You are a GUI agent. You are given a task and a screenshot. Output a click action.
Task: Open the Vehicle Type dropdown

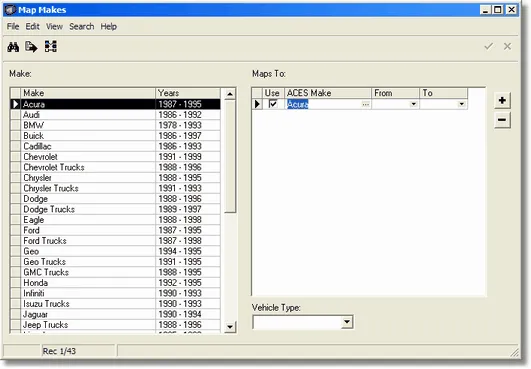[346, 322]
